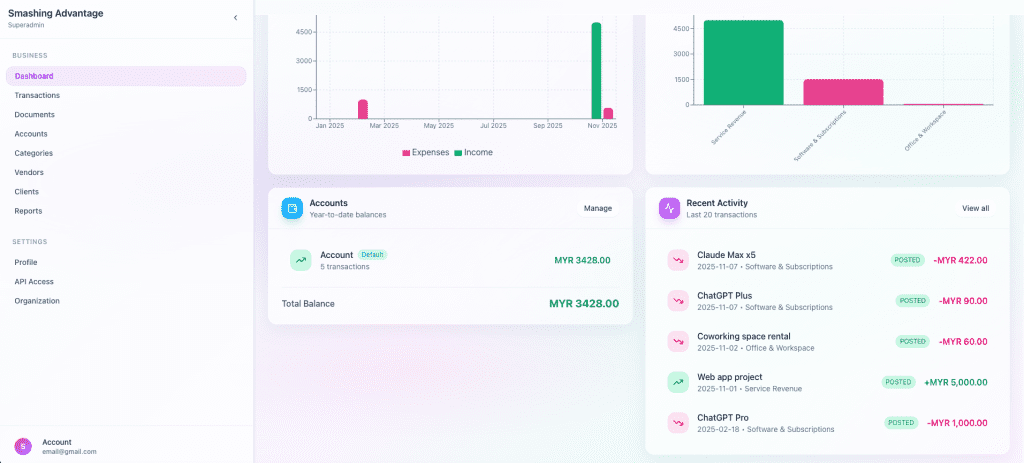Toggle the Income legend item
1024x463 pixels.
click(x=473, y=152)
